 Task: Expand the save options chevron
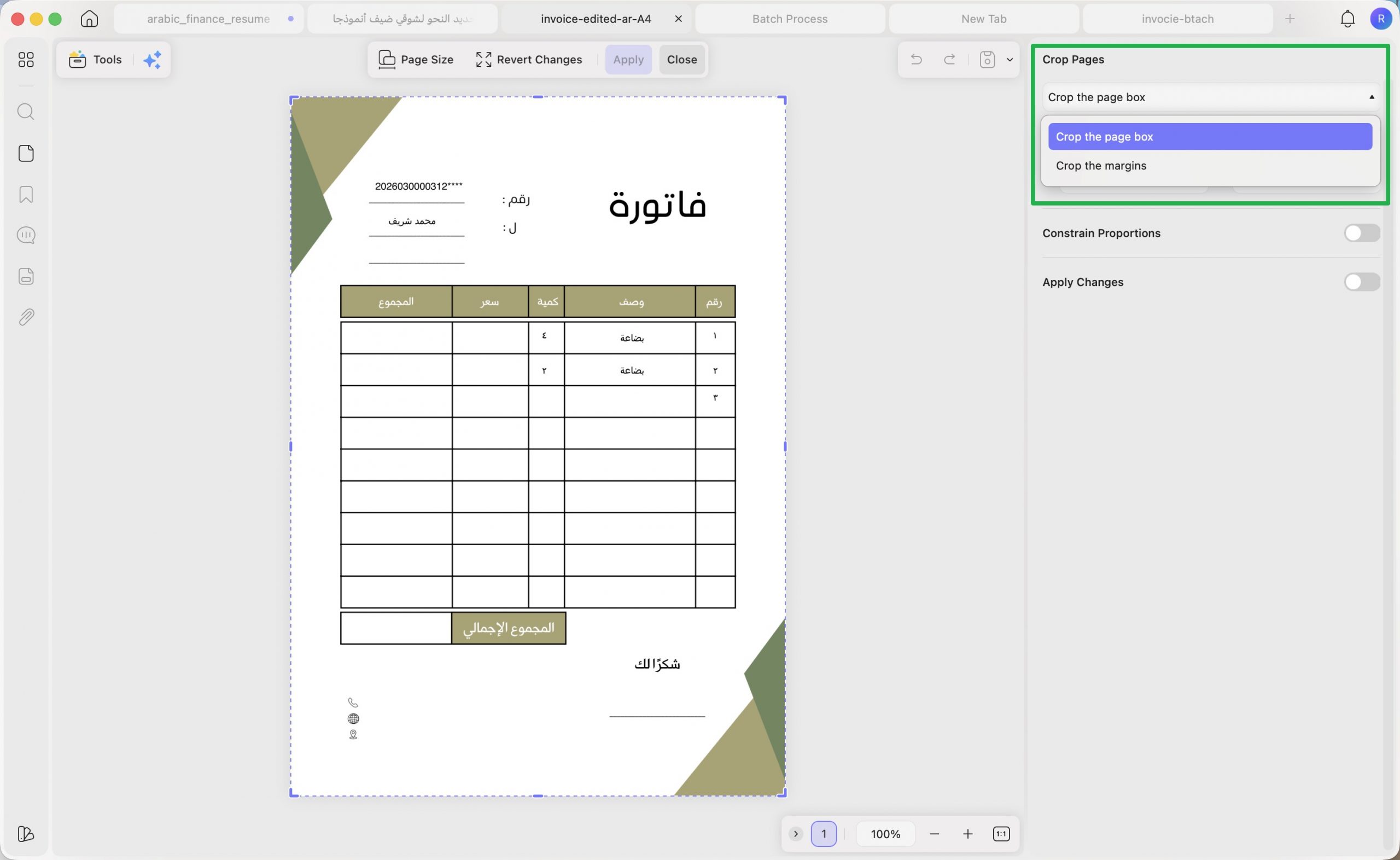(x=1010, y=59)
